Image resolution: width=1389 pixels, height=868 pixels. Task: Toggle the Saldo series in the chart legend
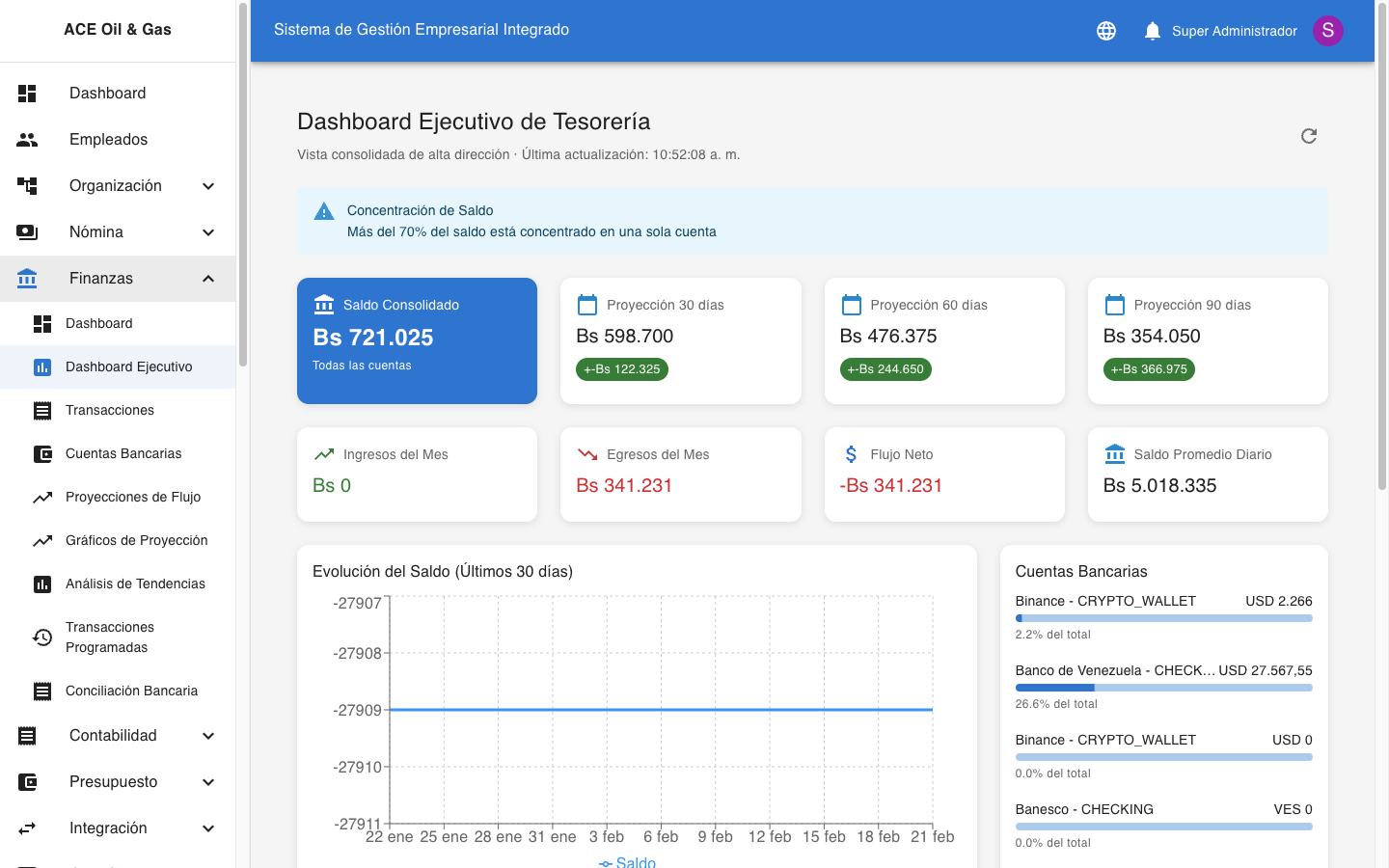point(627,861)
